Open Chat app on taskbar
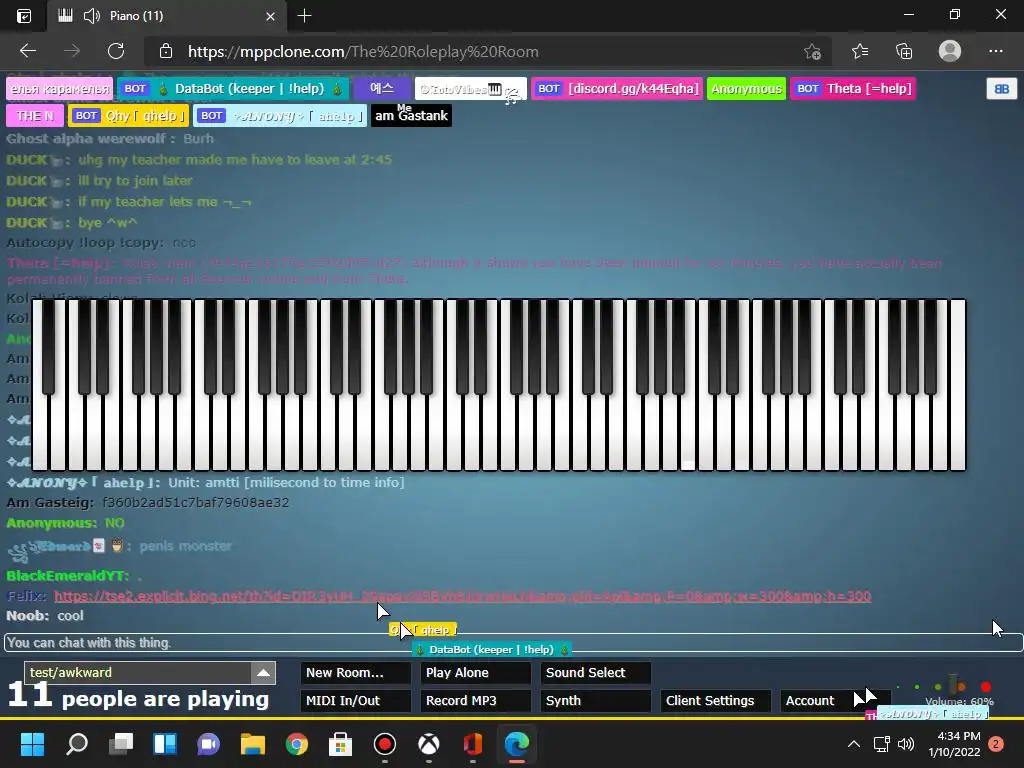1024x768 pixels. 208,744
